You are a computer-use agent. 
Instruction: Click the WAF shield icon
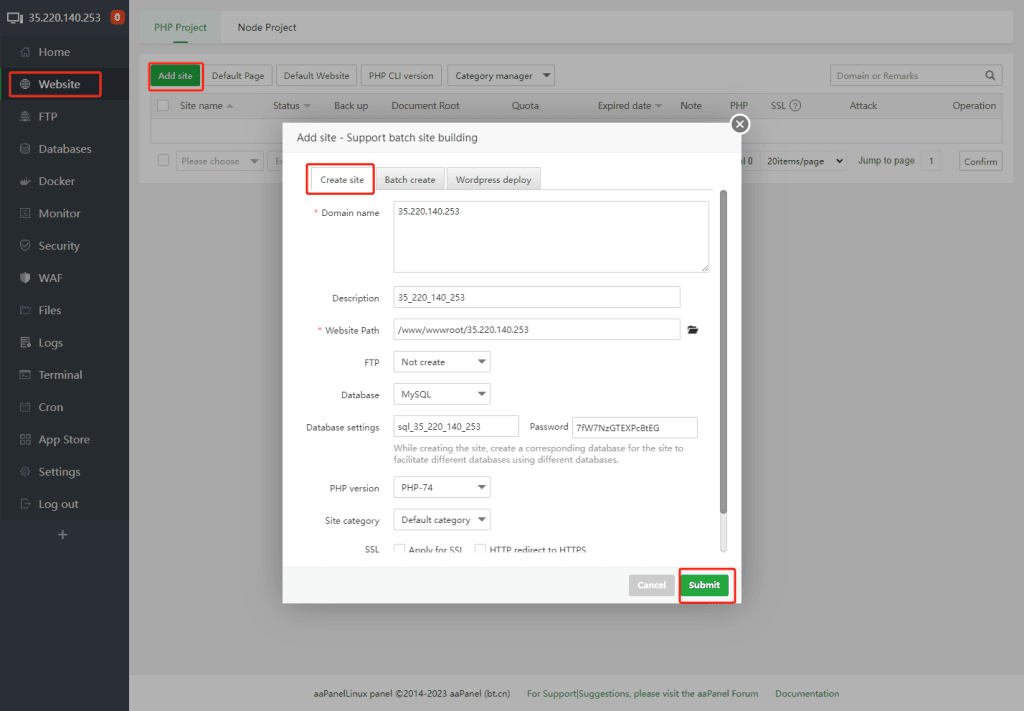pyautogui.click(x=25, y=278)
